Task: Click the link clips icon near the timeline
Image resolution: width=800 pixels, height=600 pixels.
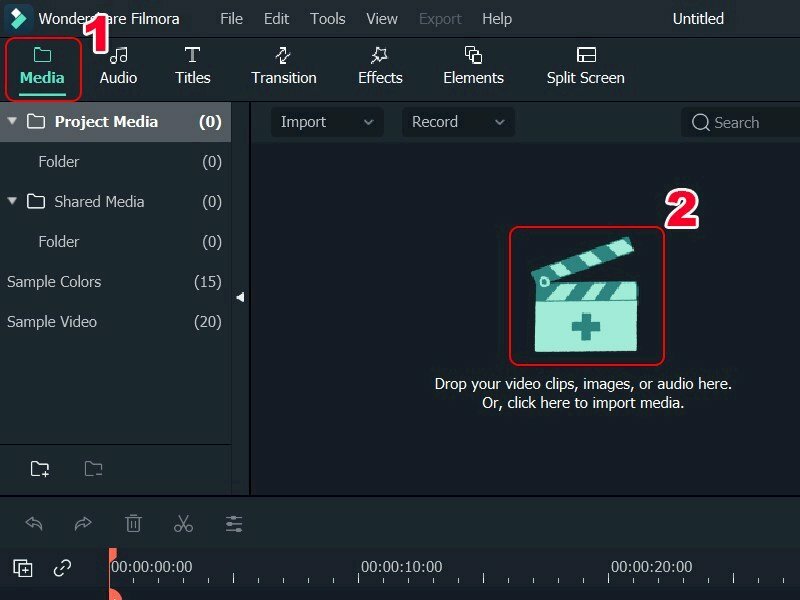Action: pos(63,568)
